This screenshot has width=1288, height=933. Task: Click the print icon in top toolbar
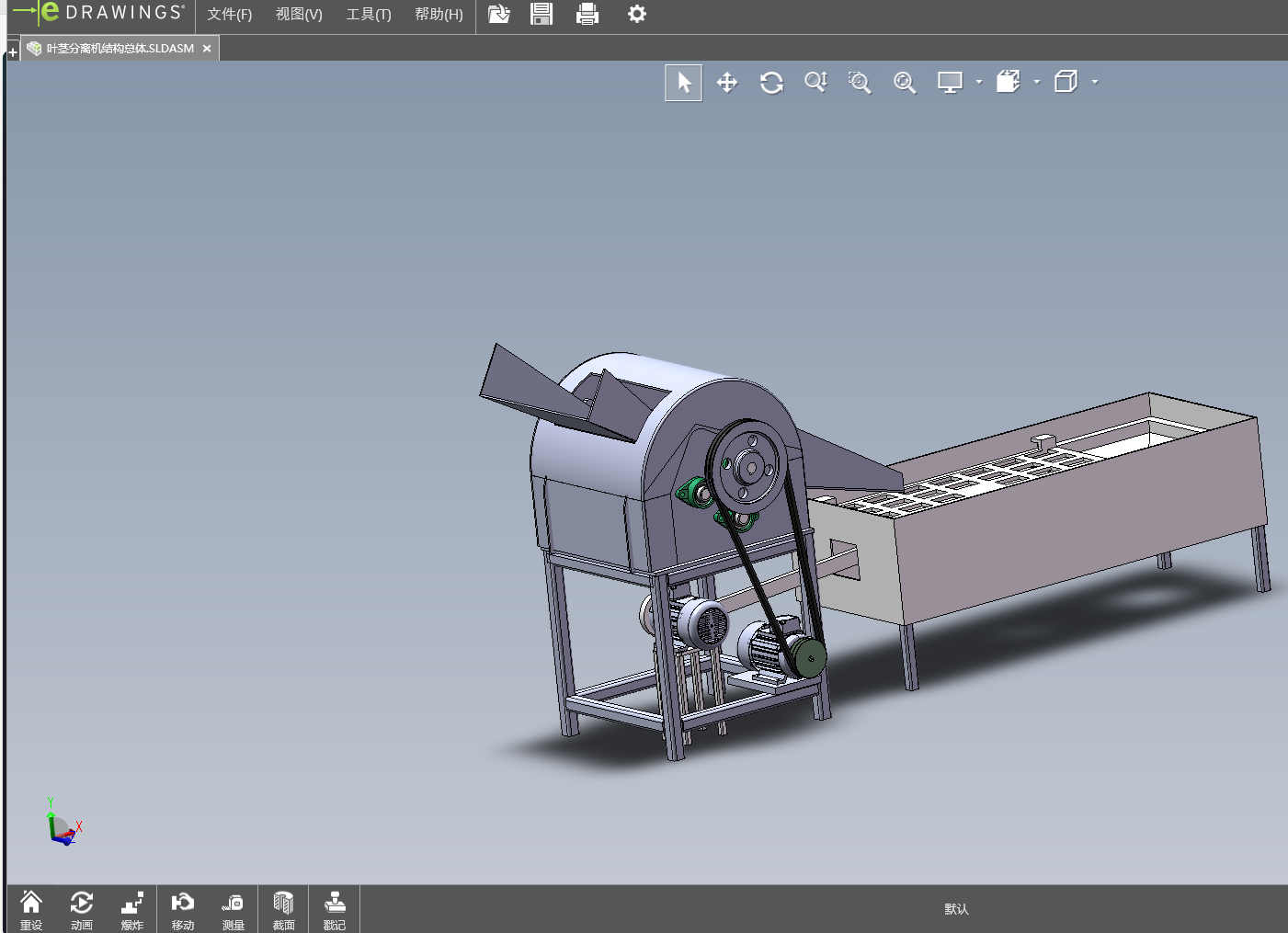click(587, 15)
